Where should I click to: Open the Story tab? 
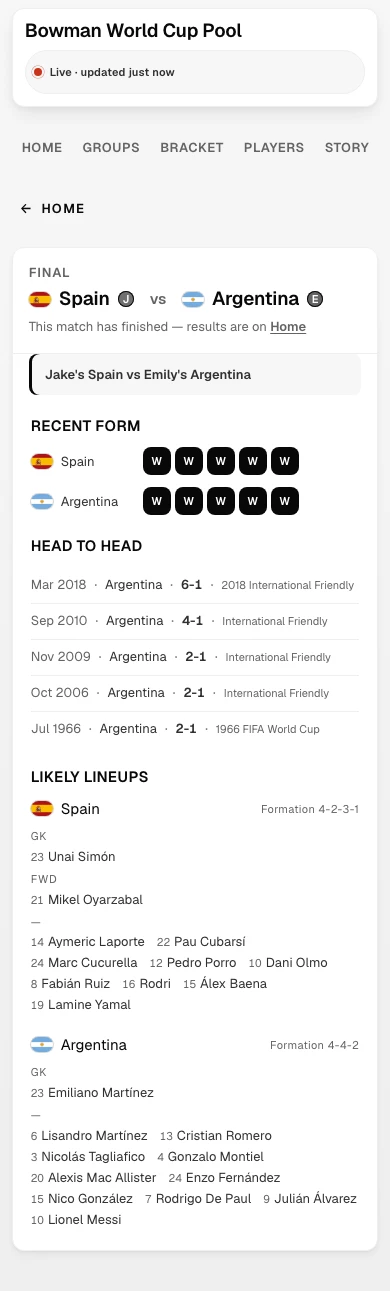click(347, 147)
